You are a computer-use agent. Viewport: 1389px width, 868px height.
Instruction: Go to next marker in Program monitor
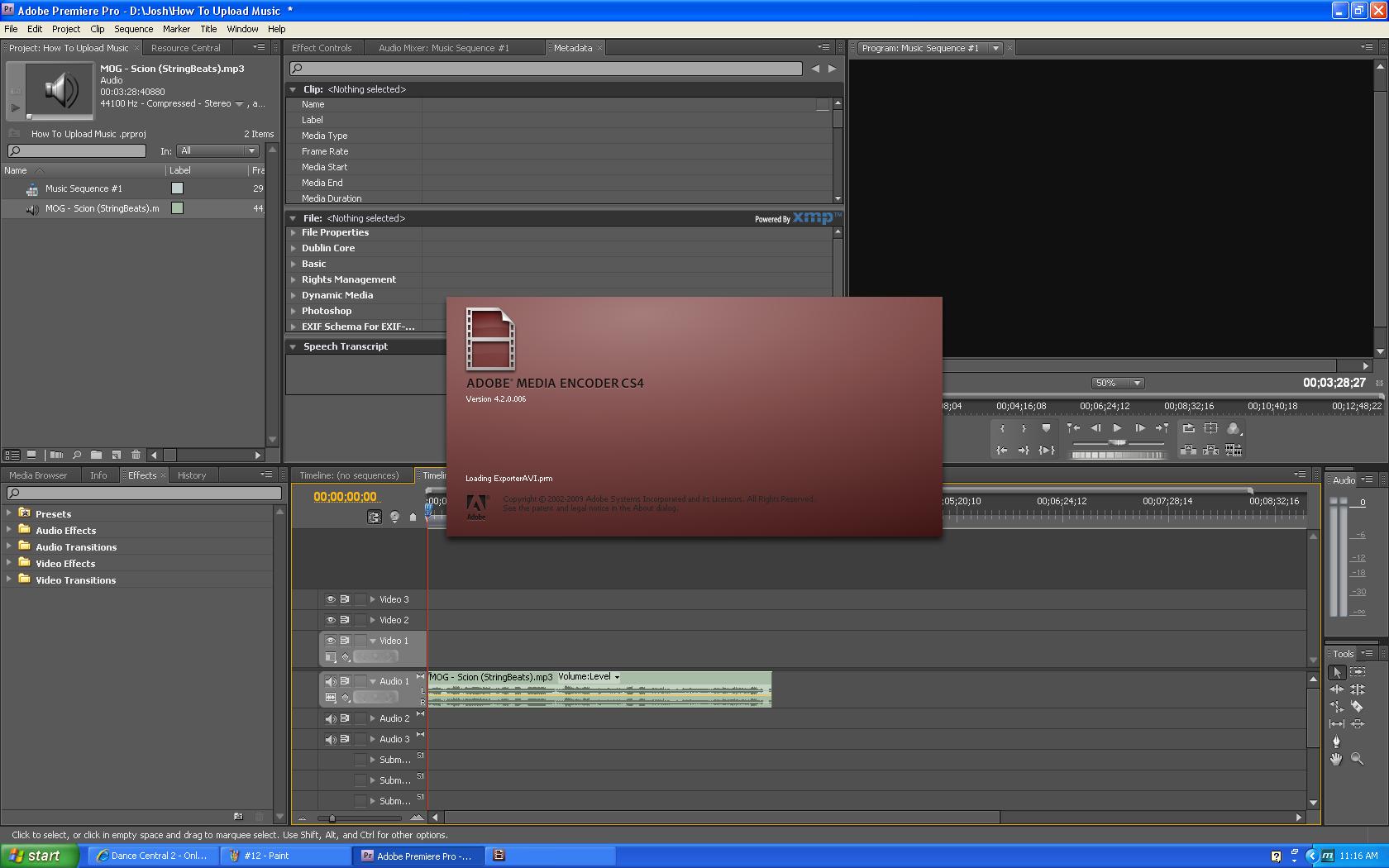1162,428
